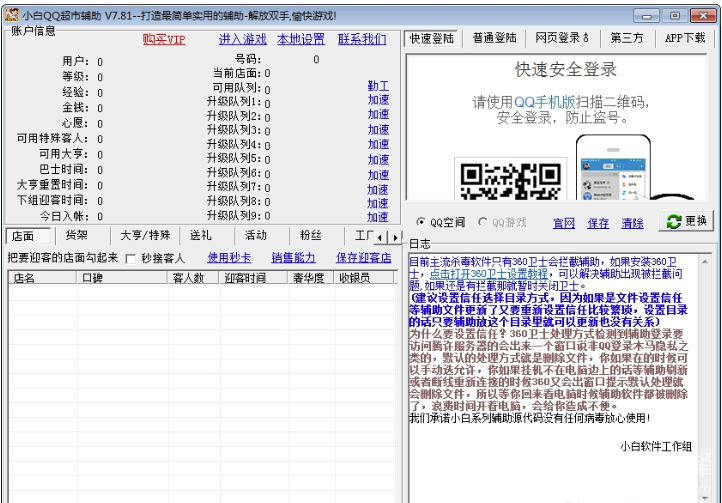The height and width of the screenshot is (503, 722).
Task: Open the 进入游戏 link
Action: click(243, 40)
